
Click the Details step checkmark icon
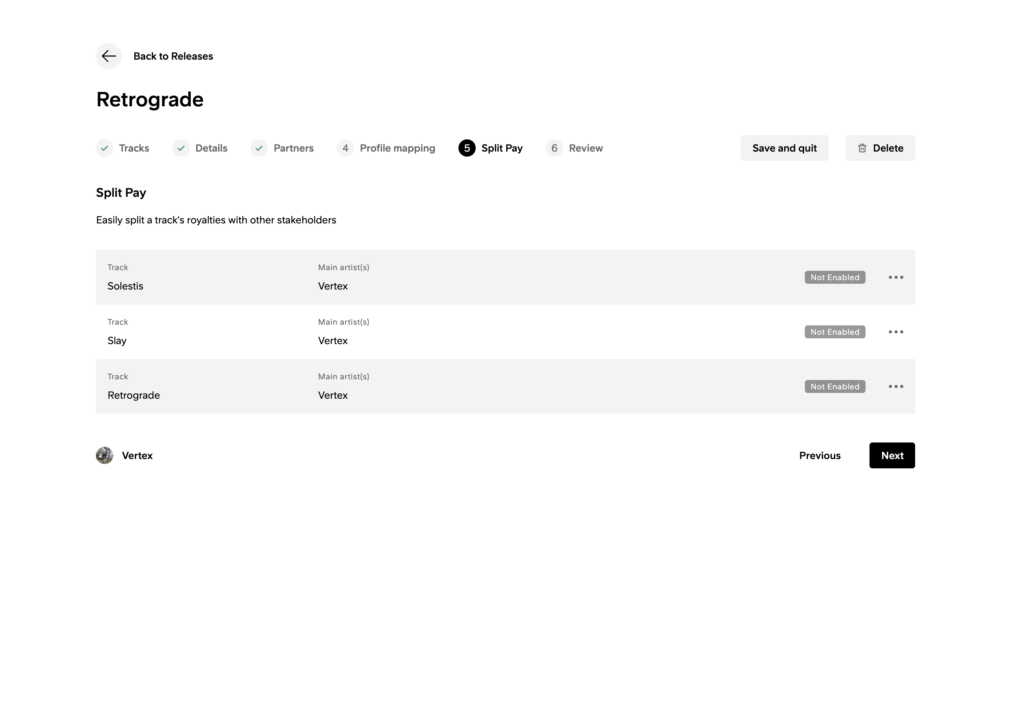pyautogui.click(x=181, y=148)
